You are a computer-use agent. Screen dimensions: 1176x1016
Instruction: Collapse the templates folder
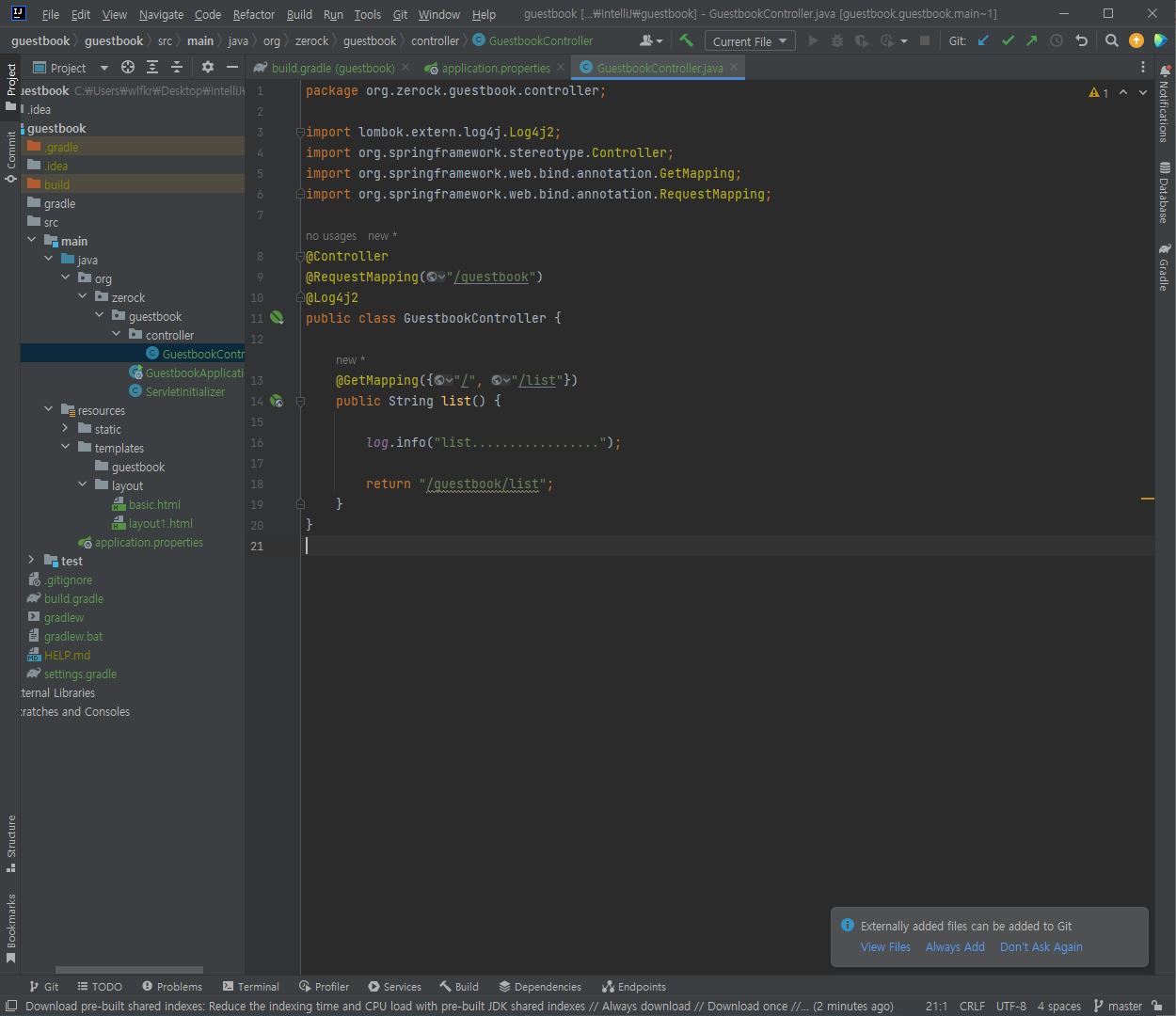click(66, 448)
